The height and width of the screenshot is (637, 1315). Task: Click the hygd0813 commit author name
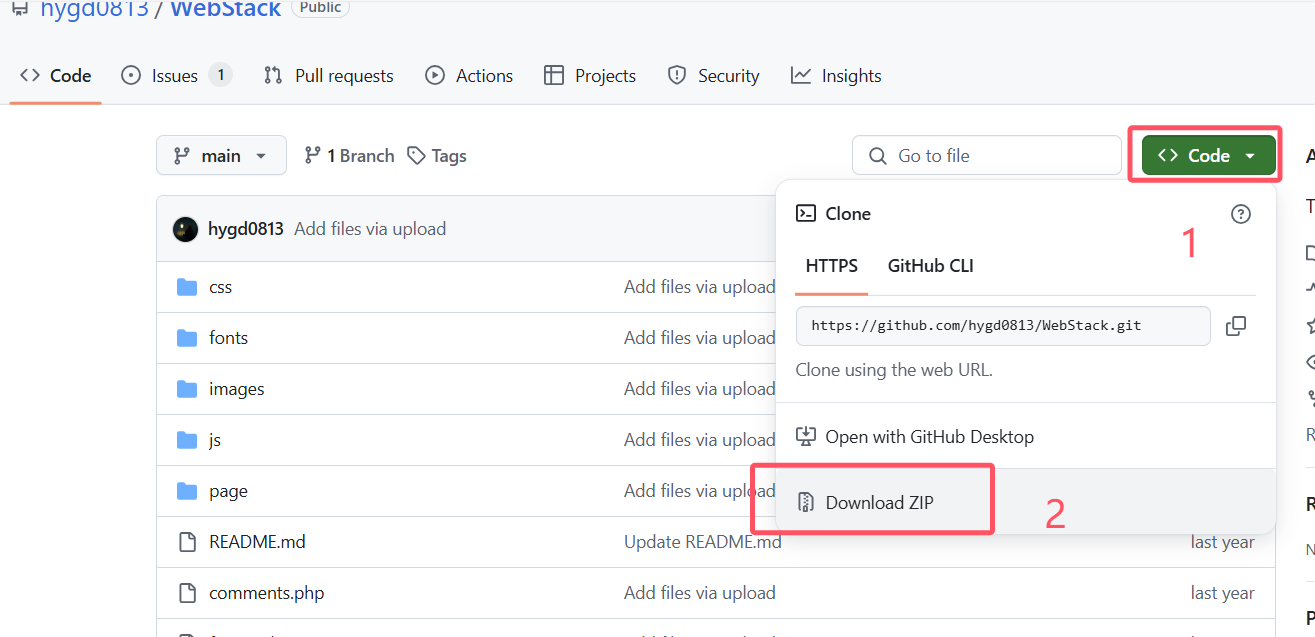(246, 229)
